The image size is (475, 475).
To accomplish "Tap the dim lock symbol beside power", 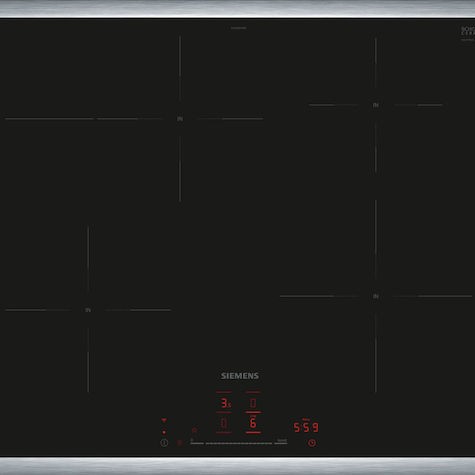I will click(x=180, y=443).
